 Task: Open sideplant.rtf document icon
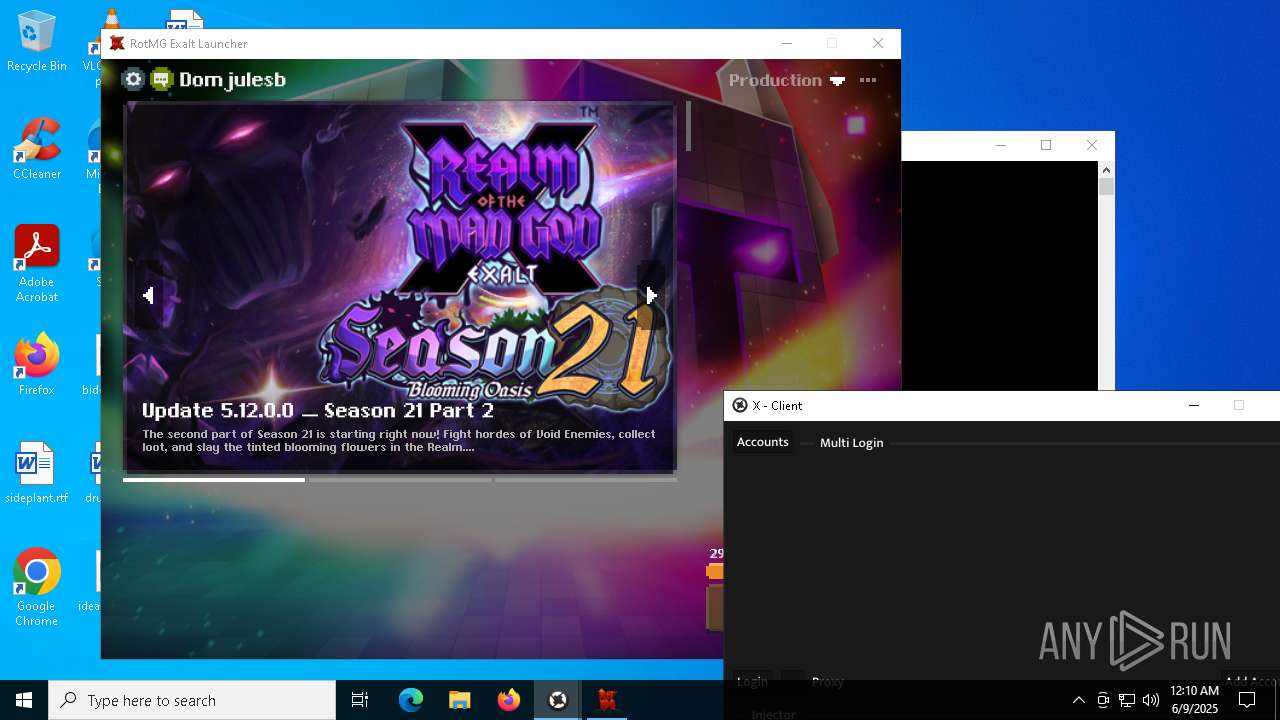36,473
